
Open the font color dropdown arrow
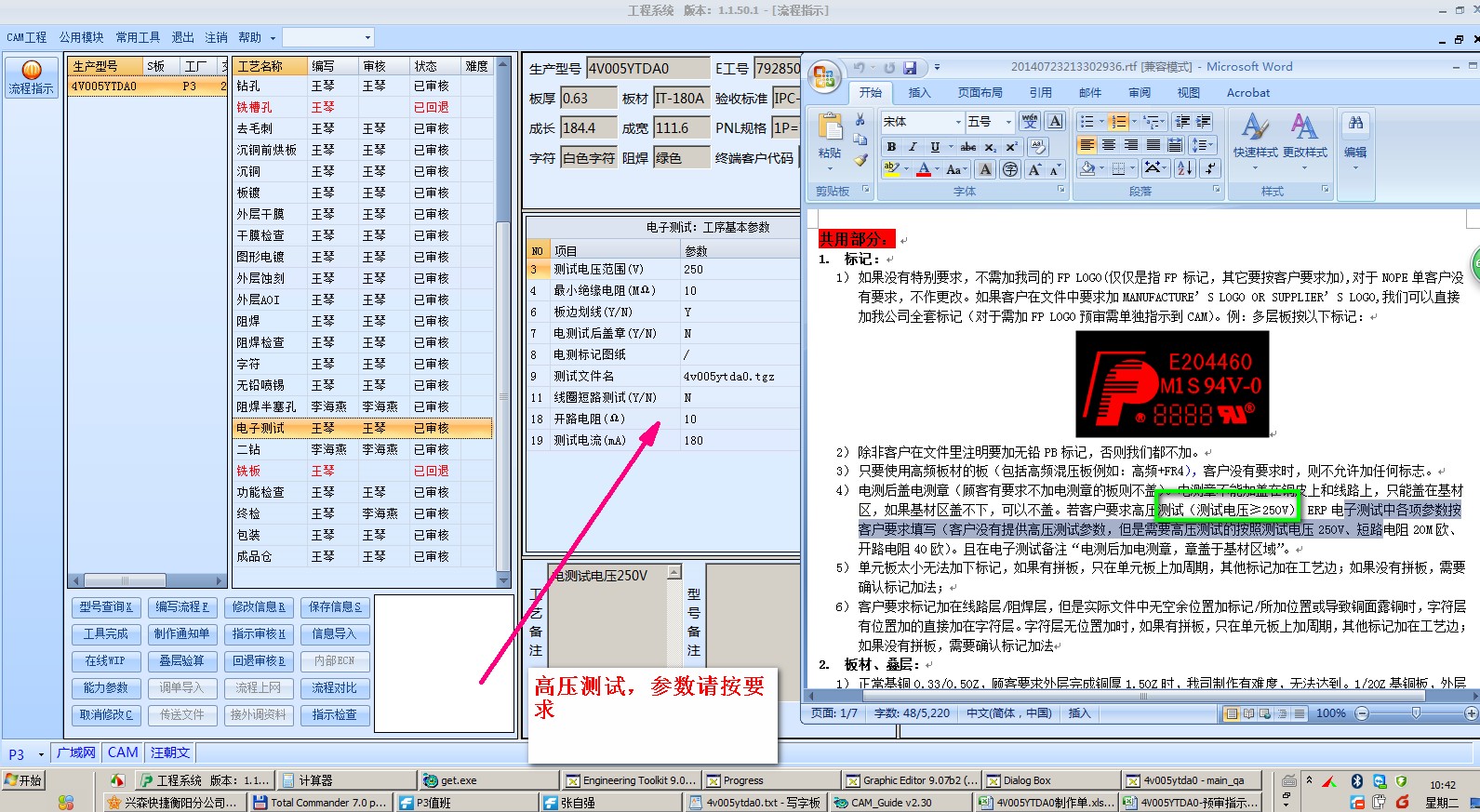(x=937, y=169)
